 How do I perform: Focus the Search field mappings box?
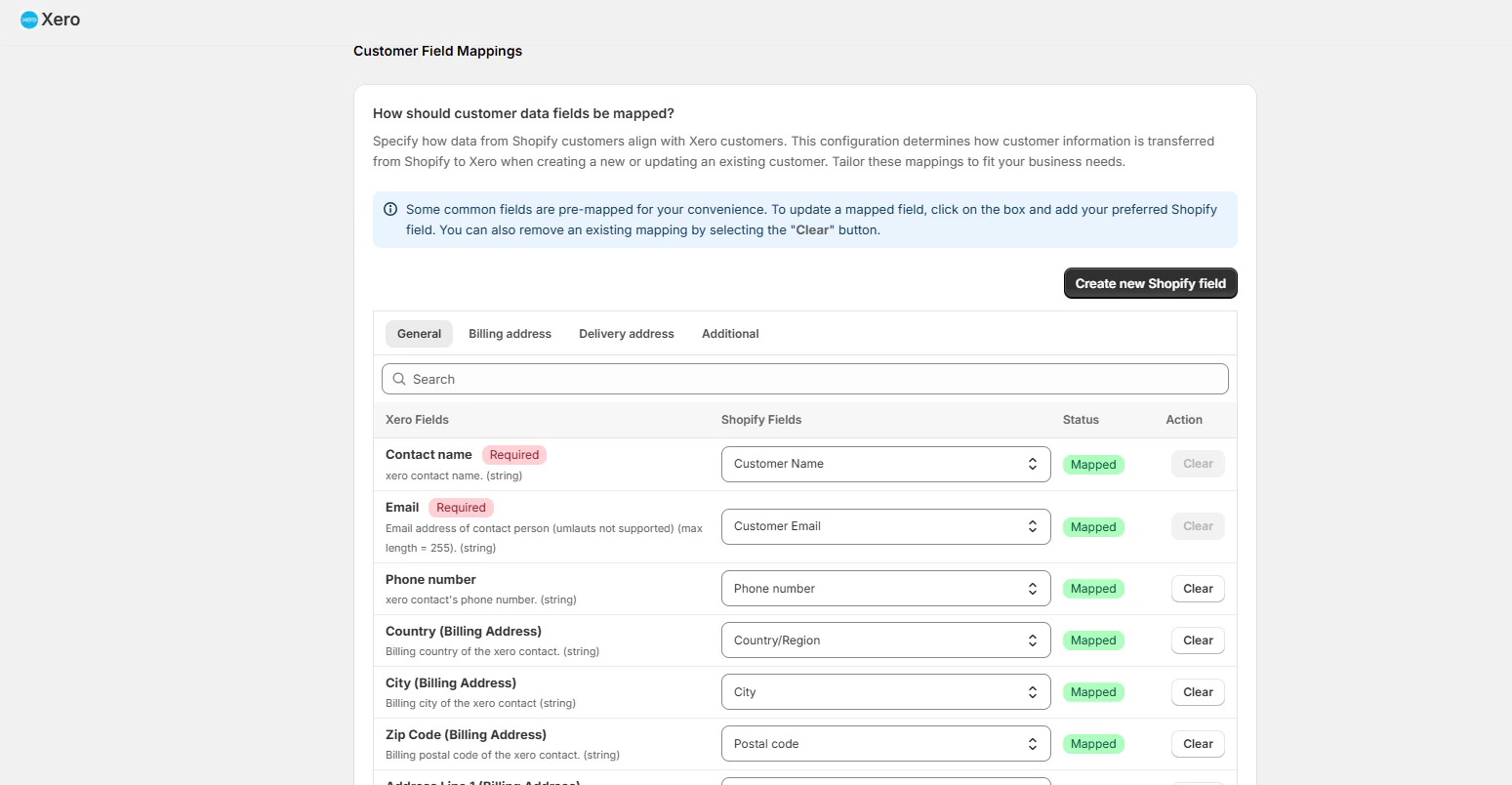click(x=805, y=379)
